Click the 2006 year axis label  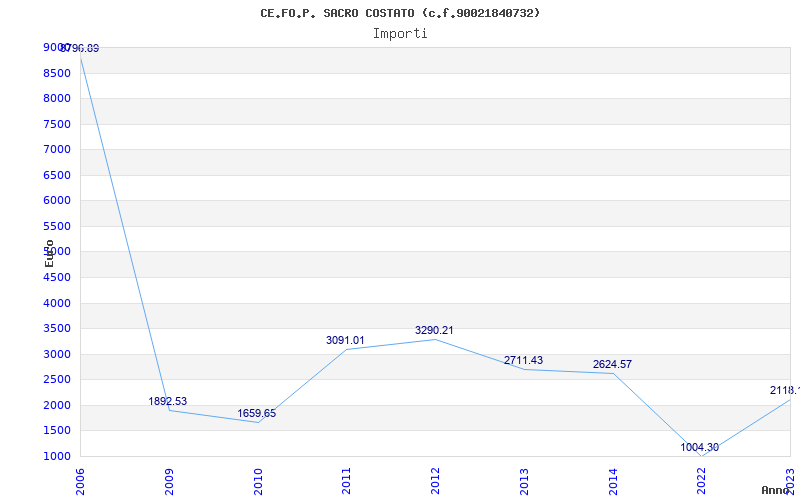(80, 482)
